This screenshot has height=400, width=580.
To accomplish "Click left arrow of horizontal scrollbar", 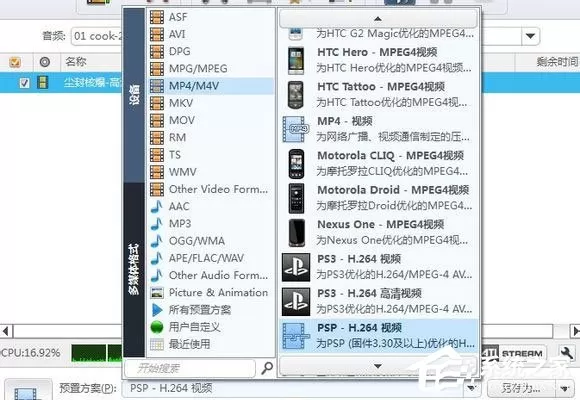I will (6, 331).
